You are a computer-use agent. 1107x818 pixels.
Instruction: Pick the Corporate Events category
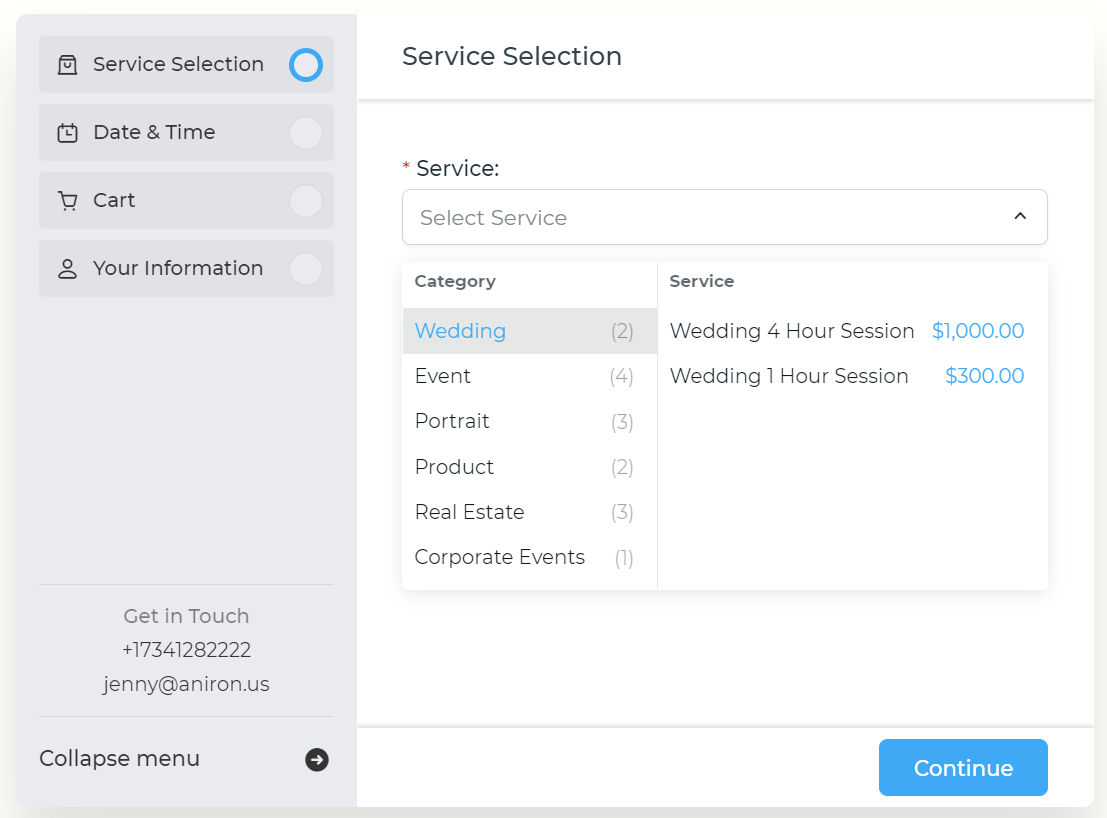529,557
